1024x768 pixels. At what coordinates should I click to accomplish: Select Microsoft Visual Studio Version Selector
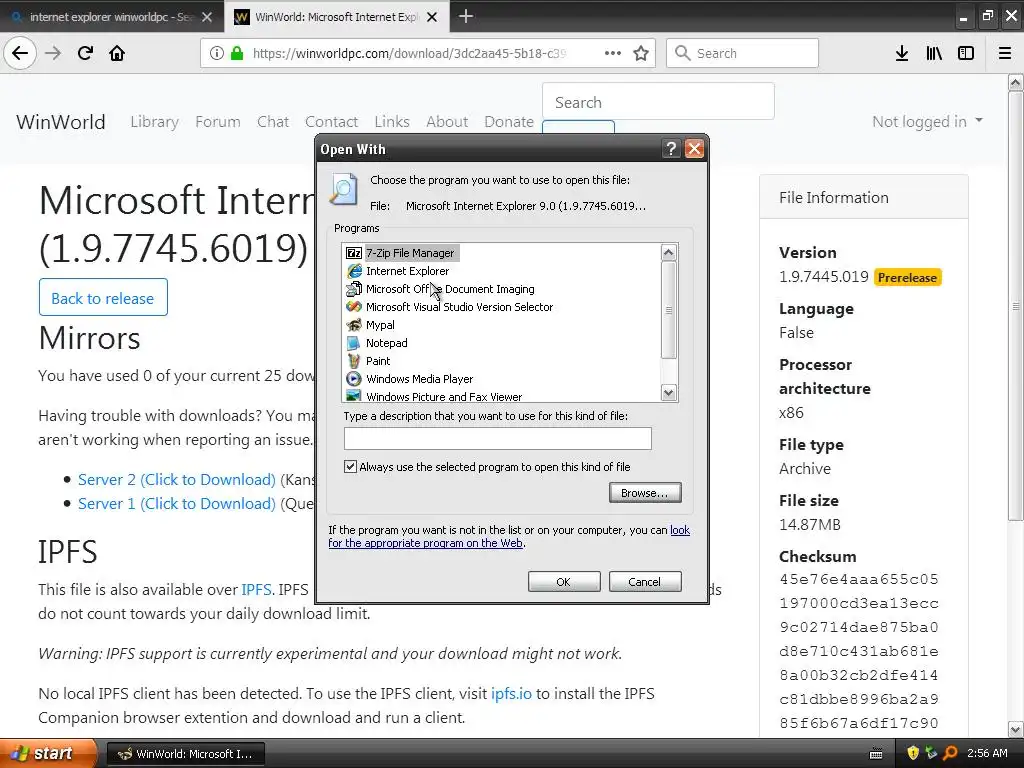[459, 306]
